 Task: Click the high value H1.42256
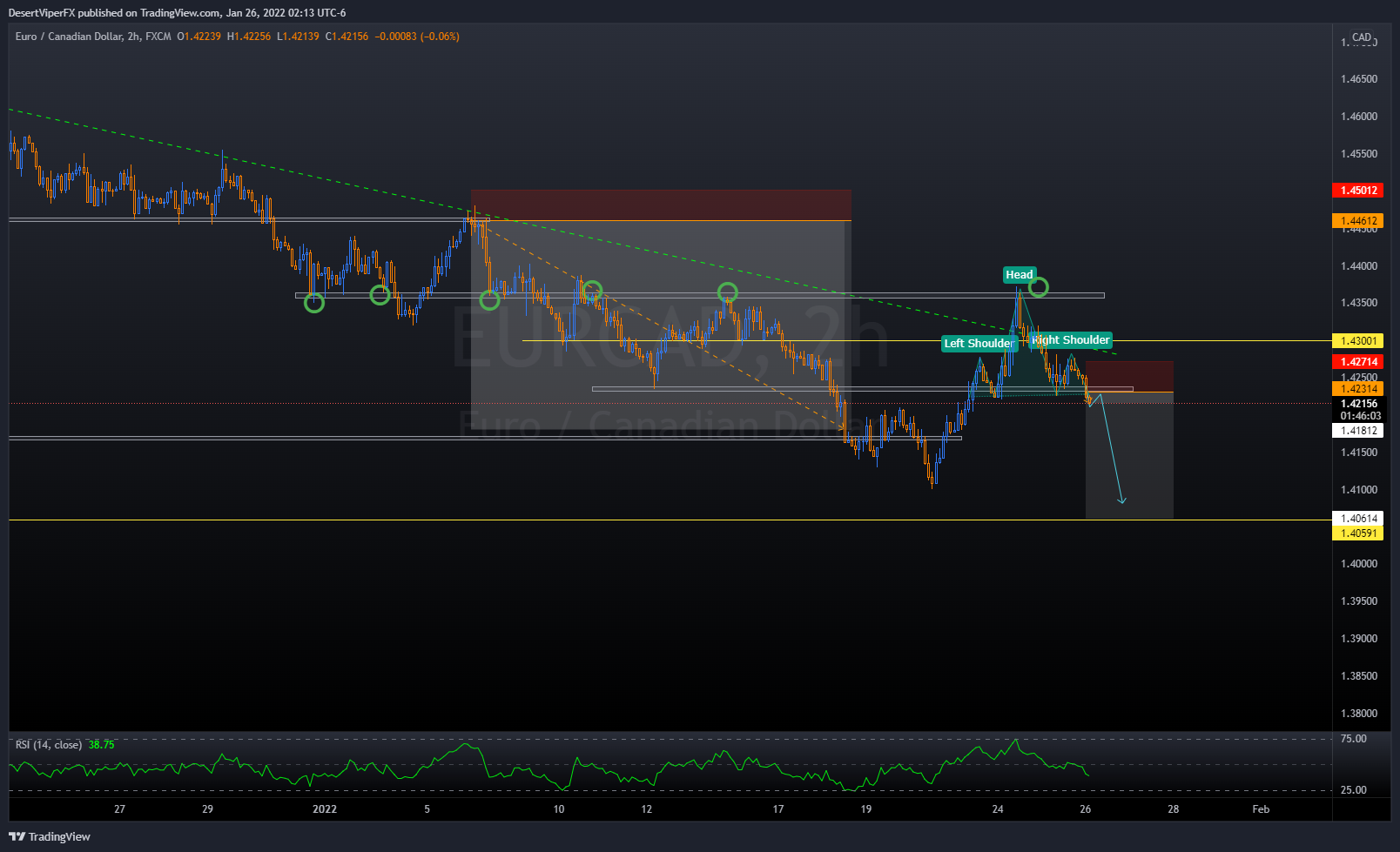tap(249, 37)
